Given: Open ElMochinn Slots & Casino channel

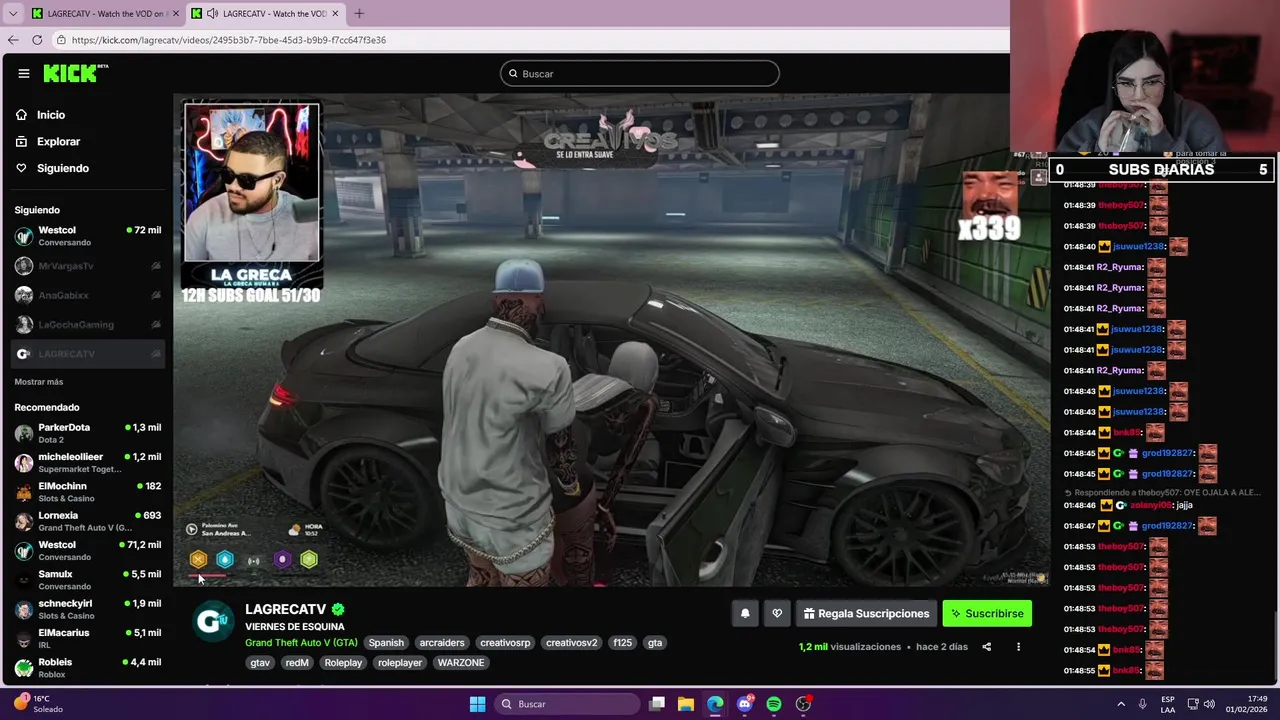Looking at the screenshot, I should [87, 492].
